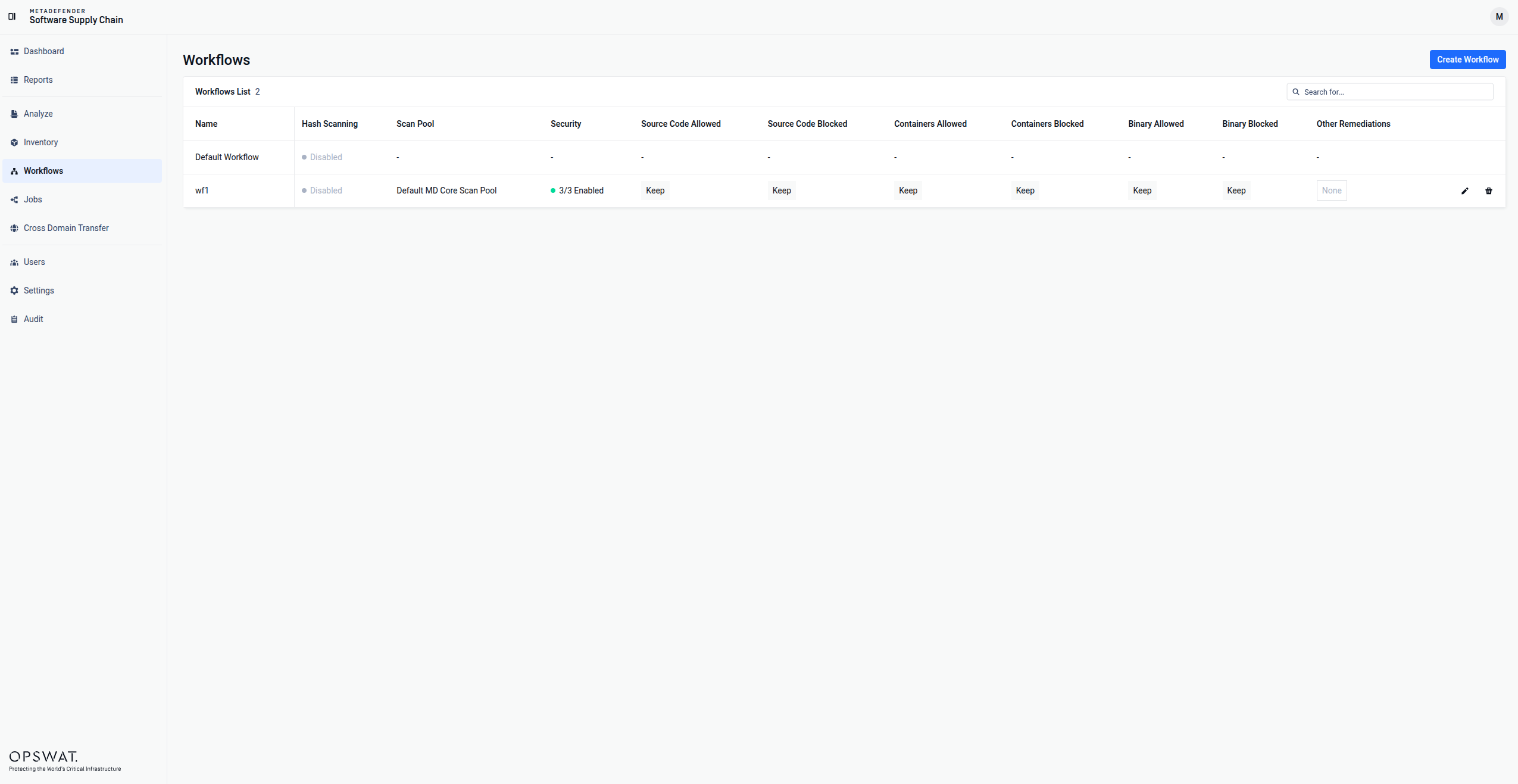
Task: Click the Name column header
Action: click(x=206, y=124)
